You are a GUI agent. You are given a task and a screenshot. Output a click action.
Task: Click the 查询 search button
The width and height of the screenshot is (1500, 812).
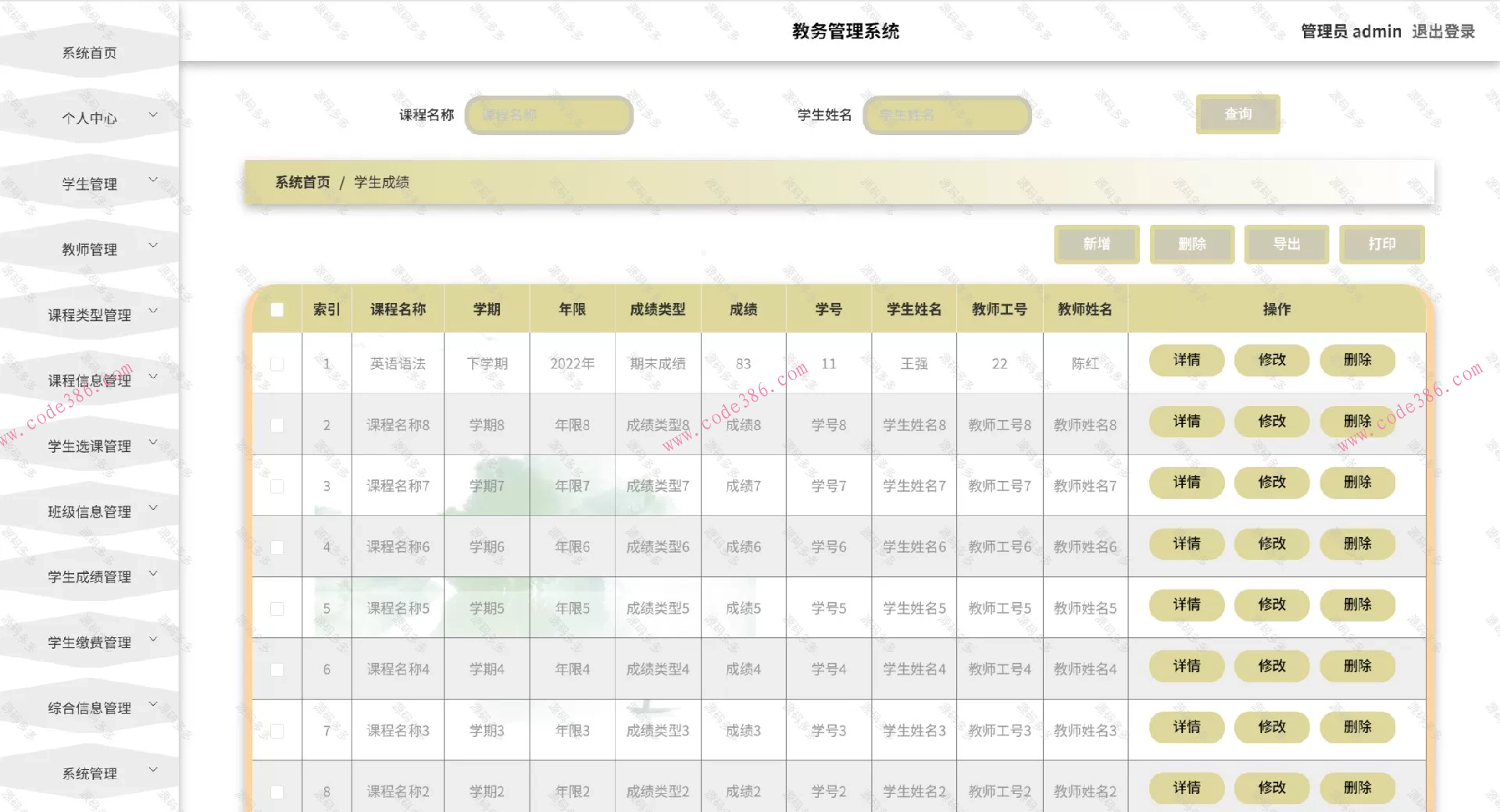click(1237, 114)
